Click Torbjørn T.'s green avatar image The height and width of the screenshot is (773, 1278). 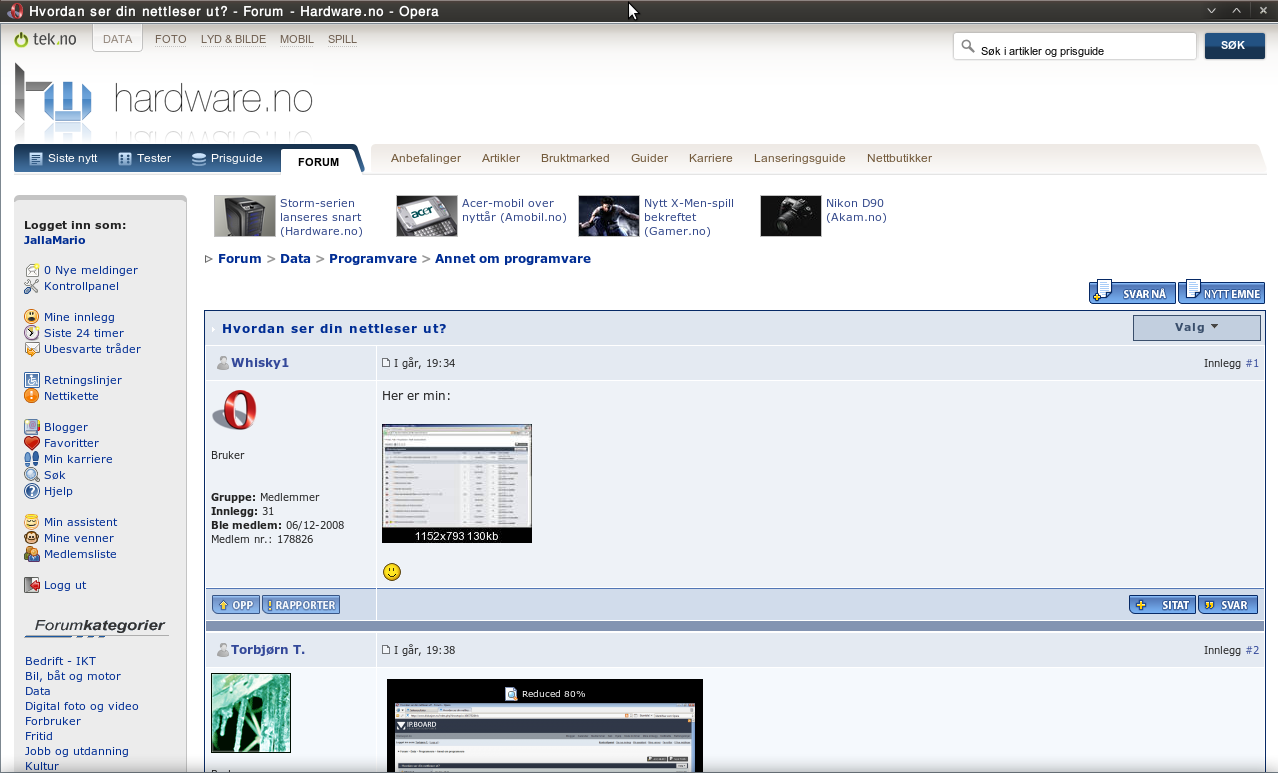click(x=251, y=713)
